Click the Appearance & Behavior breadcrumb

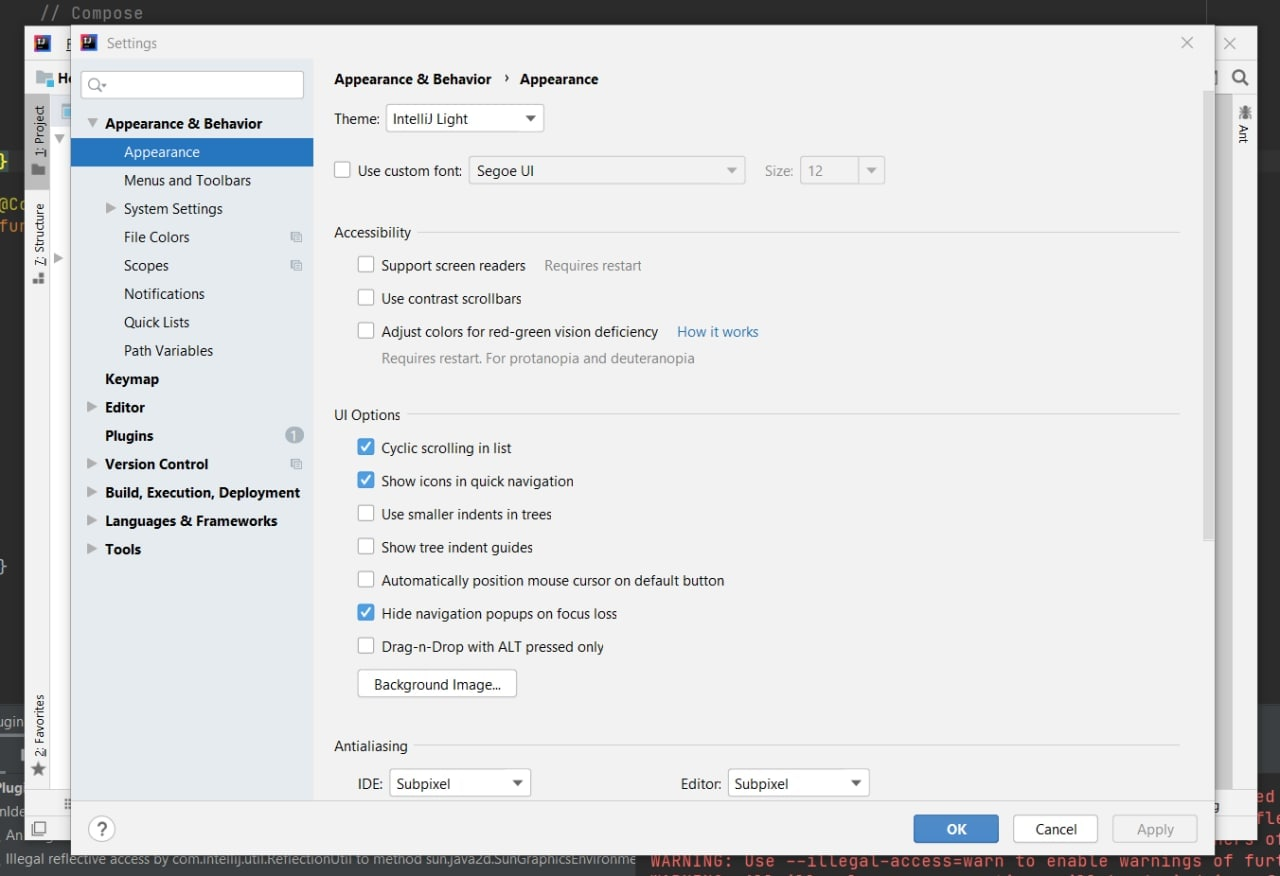(x=413, y=79)
